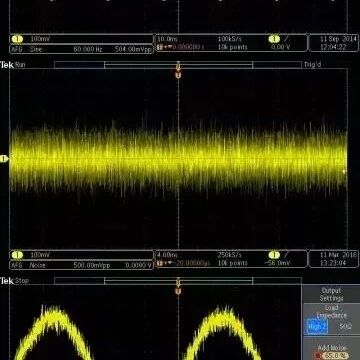Click record view bar on Run scope
The image size is (360, 360).
tap(178, 65)
